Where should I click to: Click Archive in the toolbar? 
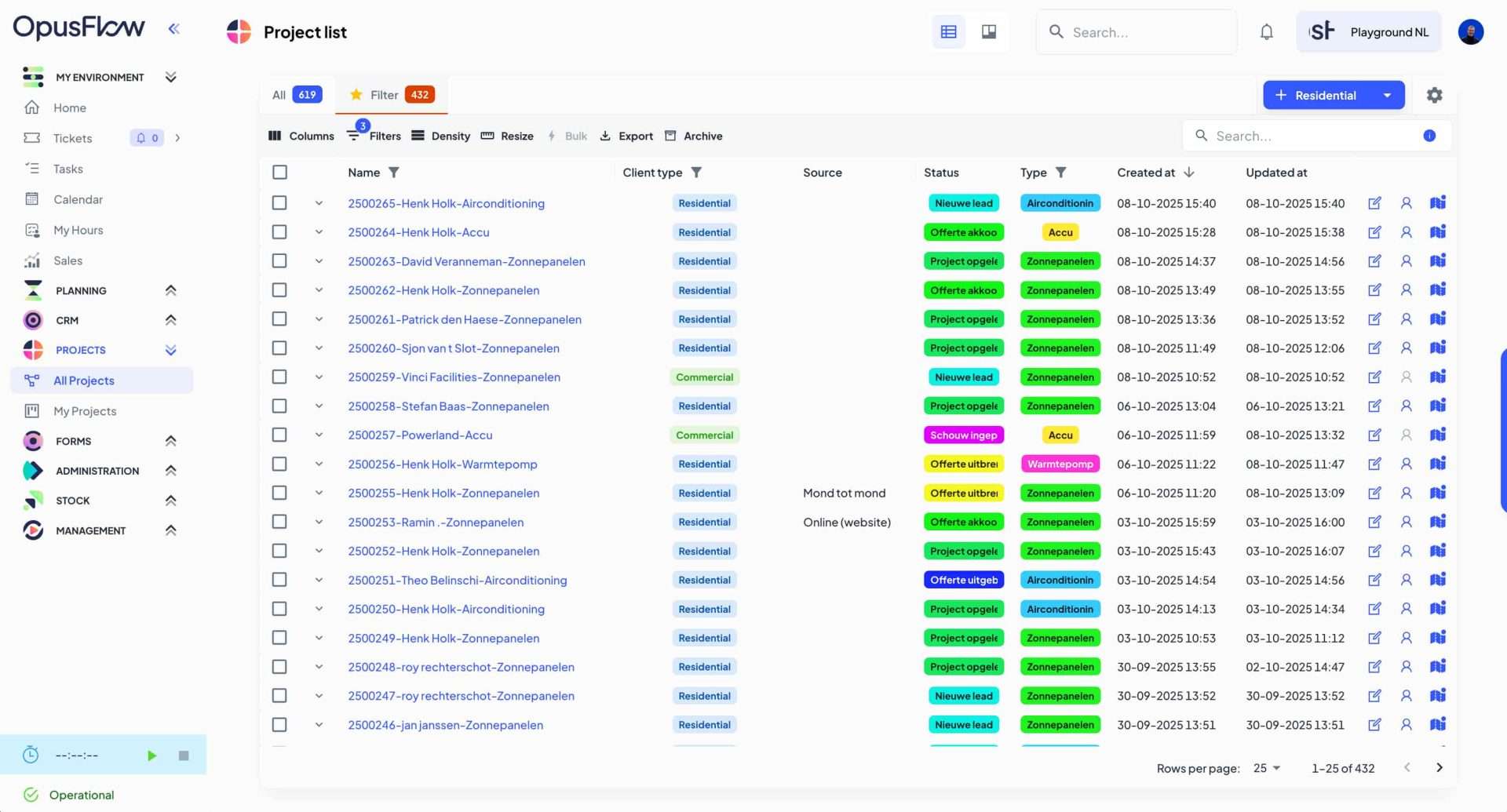click(693, 136)
